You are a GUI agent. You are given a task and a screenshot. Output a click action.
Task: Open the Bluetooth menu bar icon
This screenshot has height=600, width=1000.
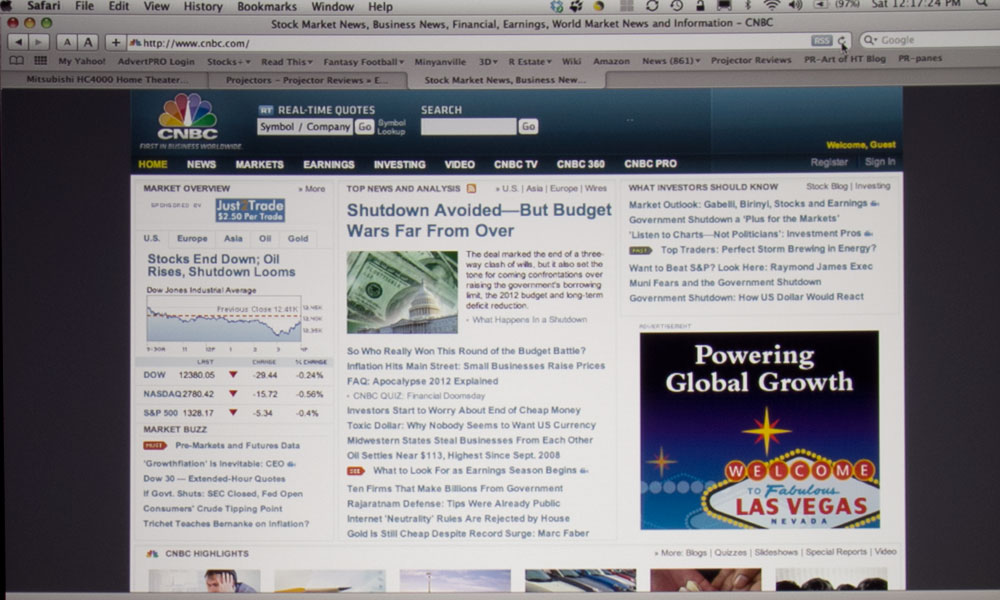tap(747, 6)
